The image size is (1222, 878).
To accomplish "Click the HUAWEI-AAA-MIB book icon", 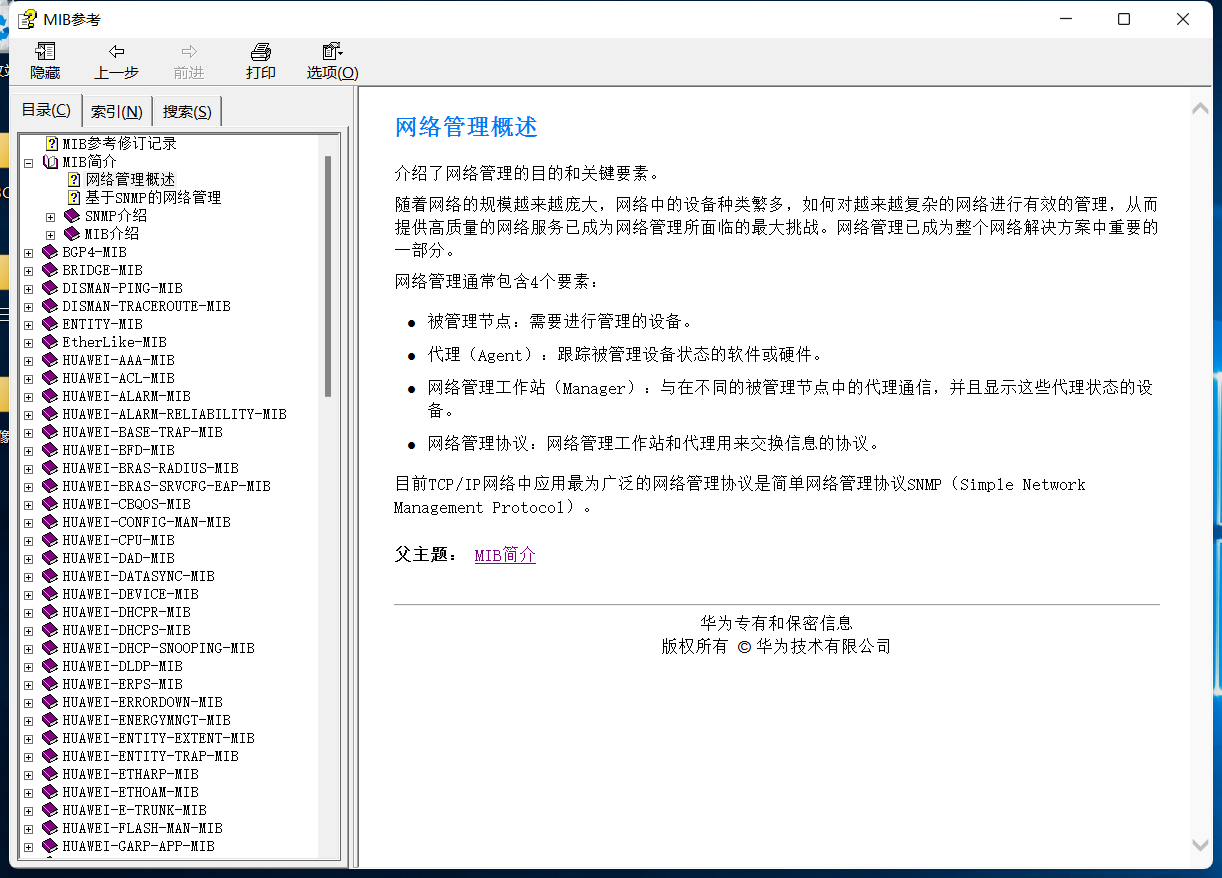I will click(50, 360).
